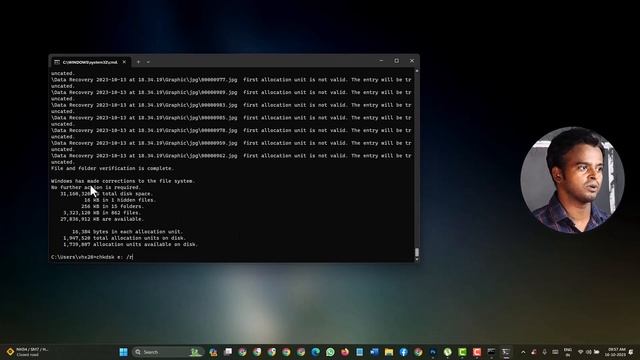Viewport: 640px width, 360px height.
Task: Click the "16 KB in 1 hidden files." line
Action: click(x=120, y=200)
